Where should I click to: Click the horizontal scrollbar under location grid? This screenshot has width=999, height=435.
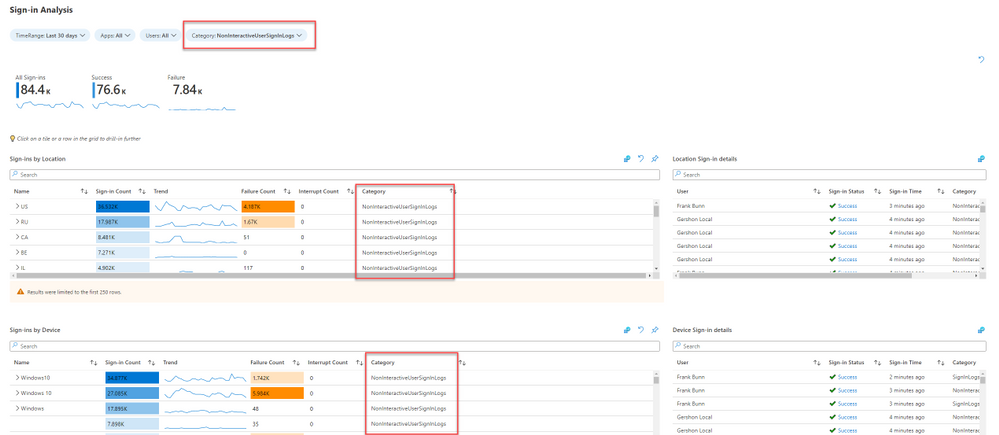[331, 276]
